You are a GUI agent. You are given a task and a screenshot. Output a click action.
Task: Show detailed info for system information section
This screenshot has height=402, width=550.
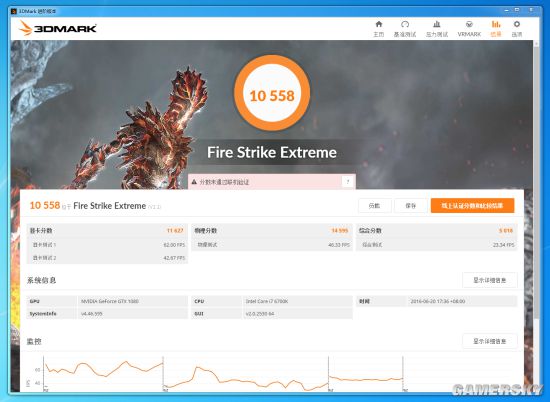pos(490,280)
